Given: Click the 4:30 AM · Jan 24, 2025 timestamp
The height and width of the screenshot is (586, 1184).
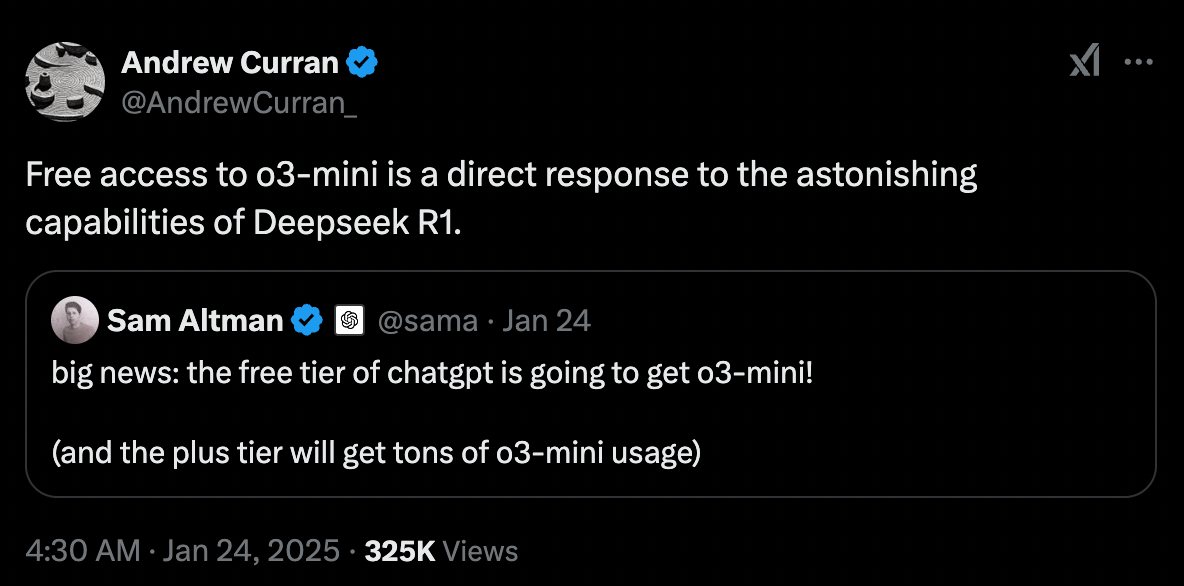Looking at the screenshot, I should pos(183,551).
